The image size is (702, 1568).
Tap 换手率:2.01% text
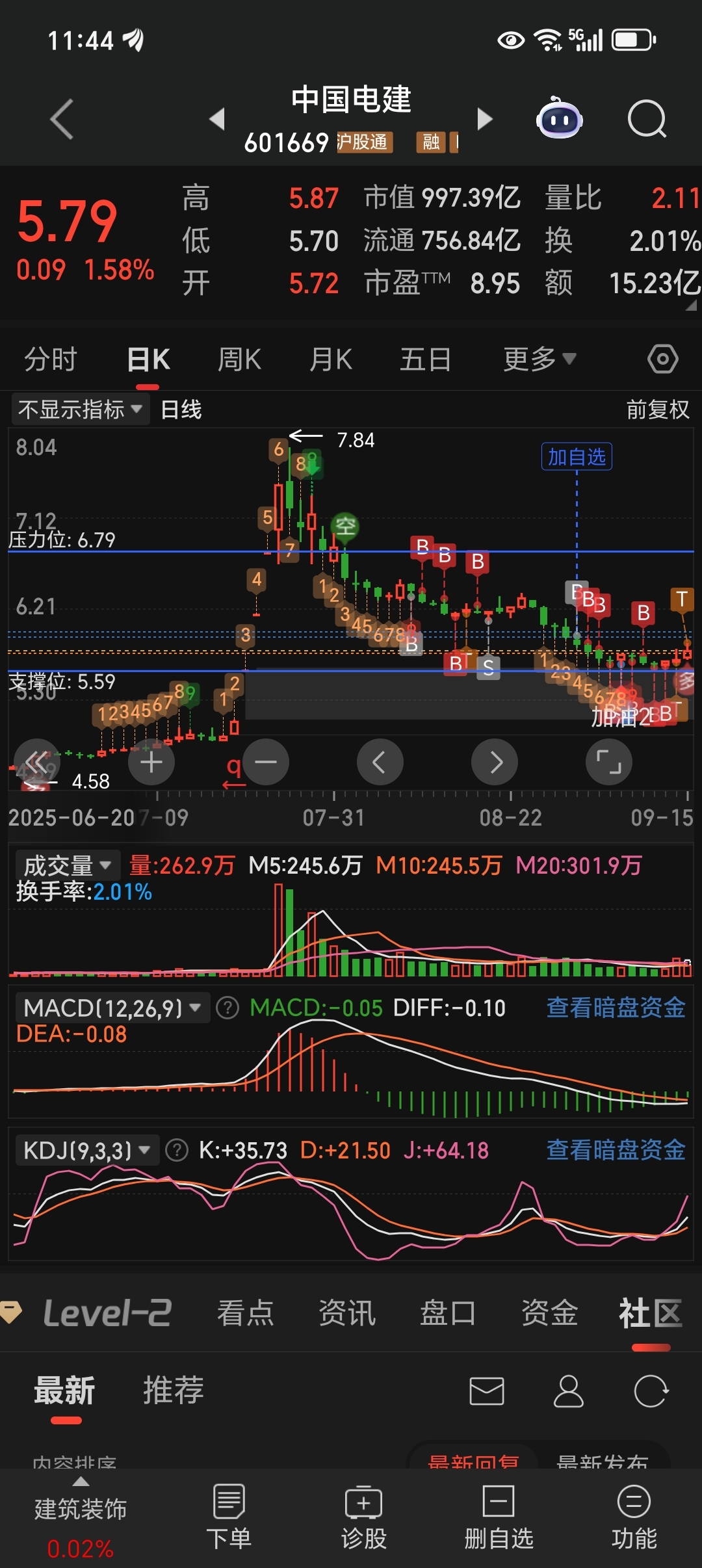coord(84,892)
